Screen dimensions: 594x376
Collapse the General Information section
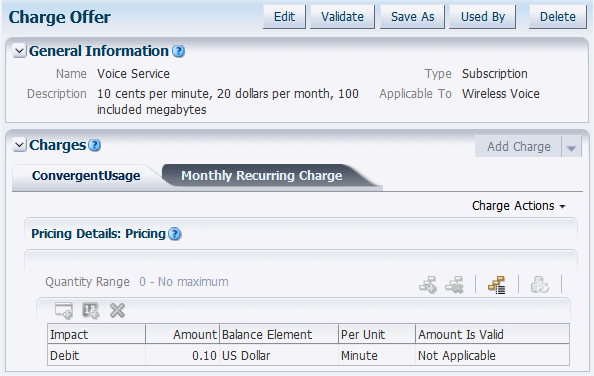[x=19, y=51]
